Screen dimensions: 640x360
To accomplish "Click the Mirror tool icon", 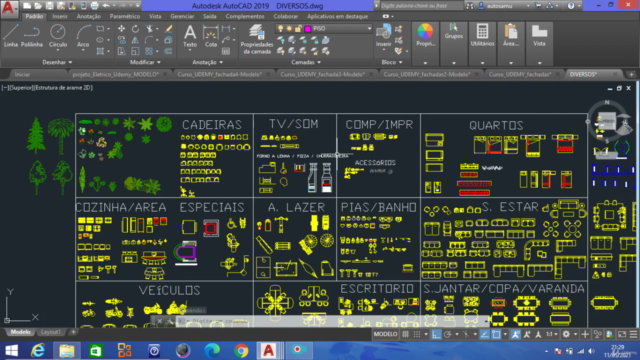I will click(135, 40).
